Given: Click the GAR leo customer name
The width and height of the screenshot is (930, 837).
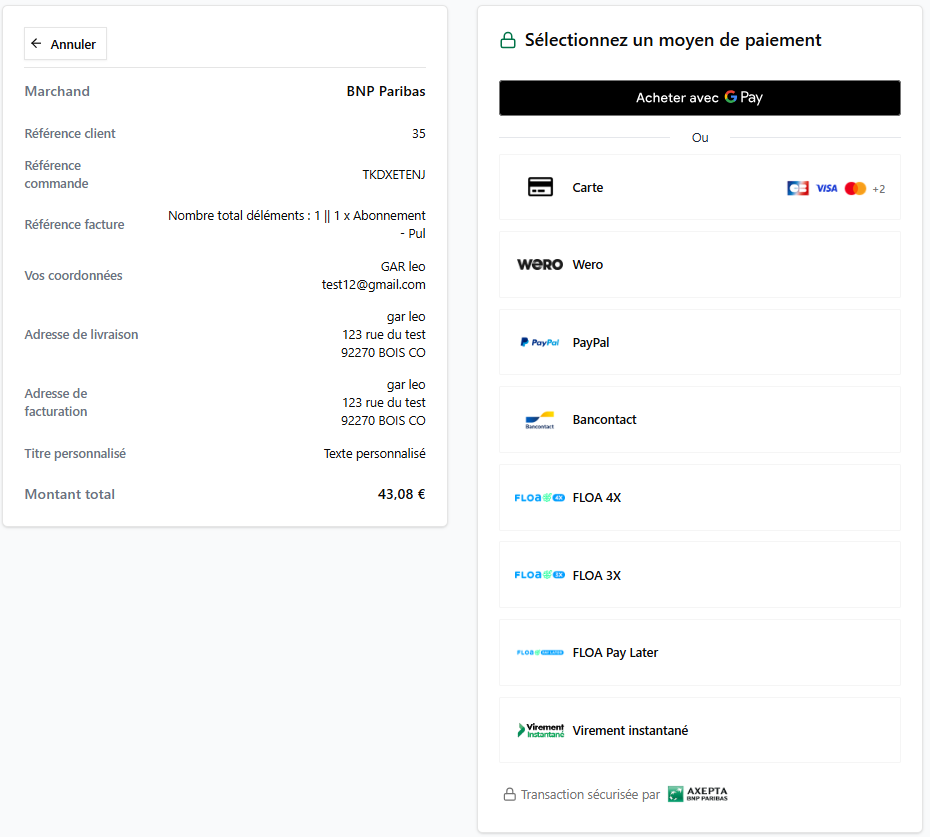Looking at the screenshot, I should (403, 267).
